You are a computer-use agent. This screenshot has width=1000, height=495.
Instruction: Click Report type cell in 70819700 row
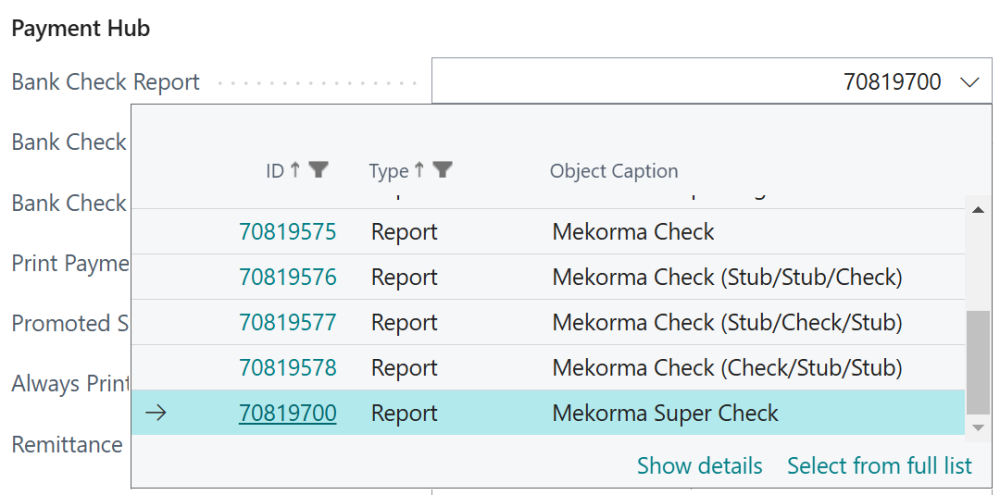coord(404,413)
